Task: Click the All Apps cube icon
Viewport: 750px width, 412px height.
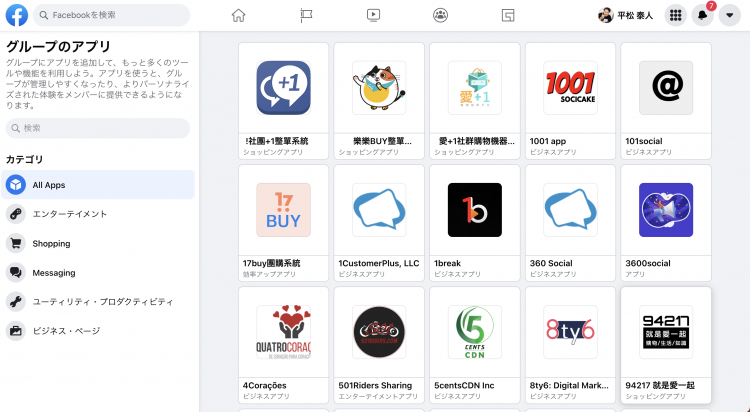Action: pos(16,185)
